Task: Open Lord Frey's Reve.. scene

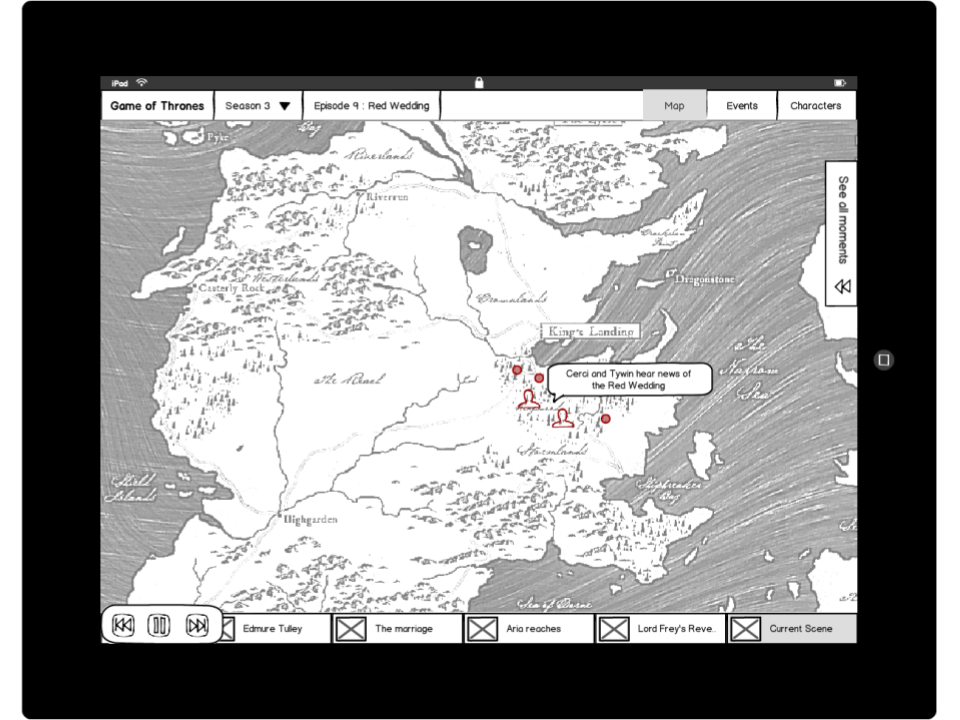Action: point(661,628)
